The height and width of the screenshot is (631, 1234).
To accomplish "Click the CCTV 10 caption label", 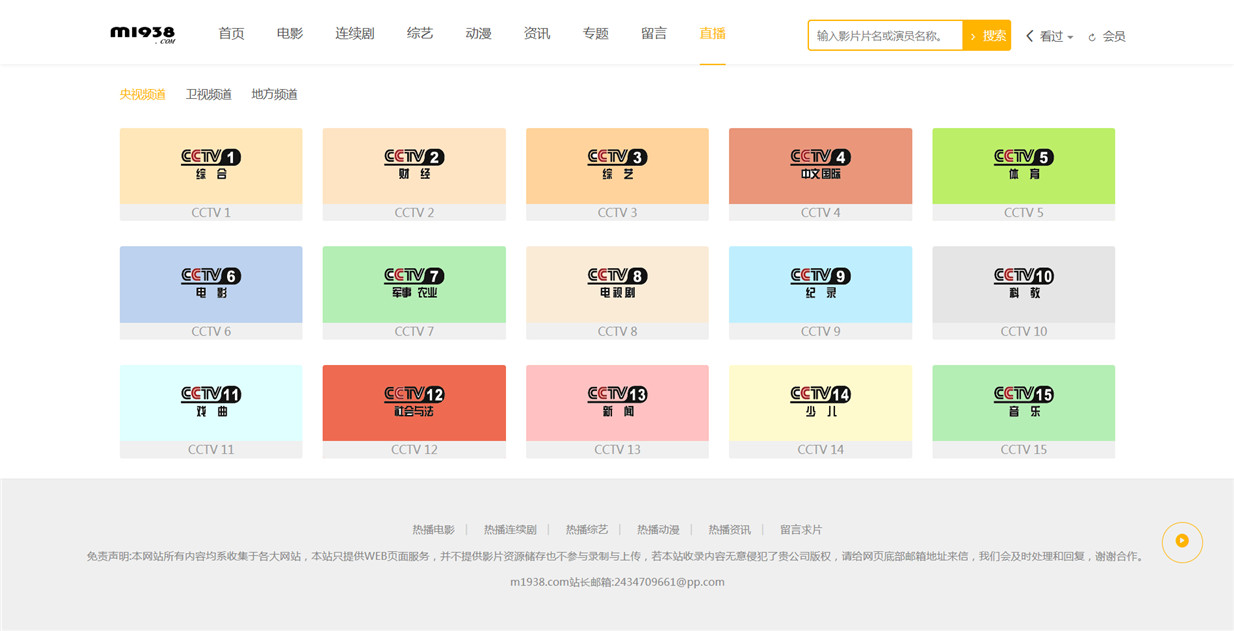I will (1023, 332).
